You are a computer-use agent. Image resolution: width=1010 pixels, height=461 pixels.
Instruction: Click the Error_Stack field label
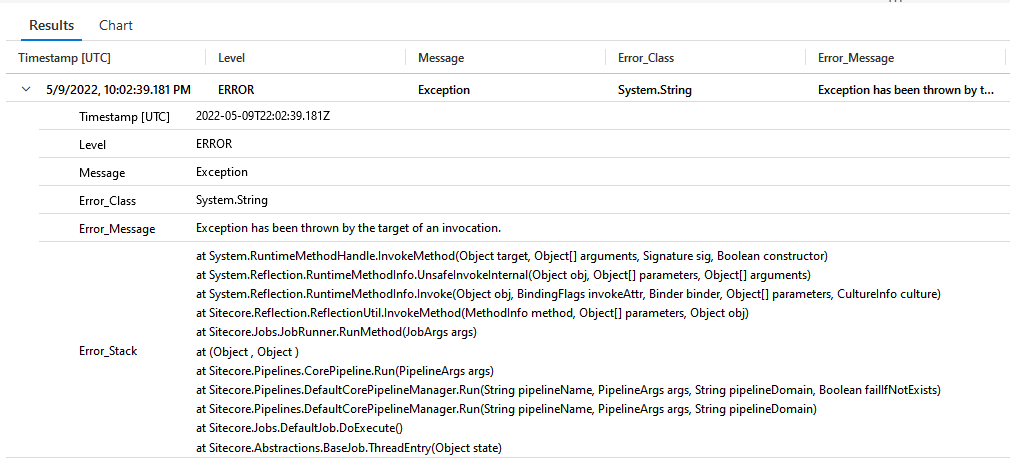pyautogui.click(x=109, y=351)
